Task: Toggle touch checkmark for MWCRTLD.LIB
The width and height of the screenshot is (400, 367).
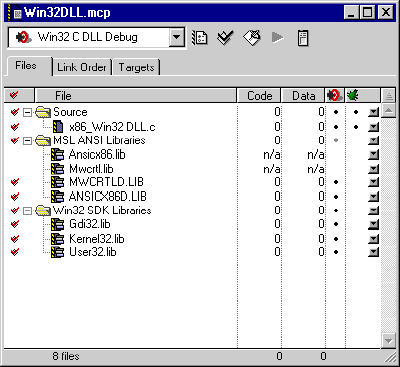Action: point(14,182)
